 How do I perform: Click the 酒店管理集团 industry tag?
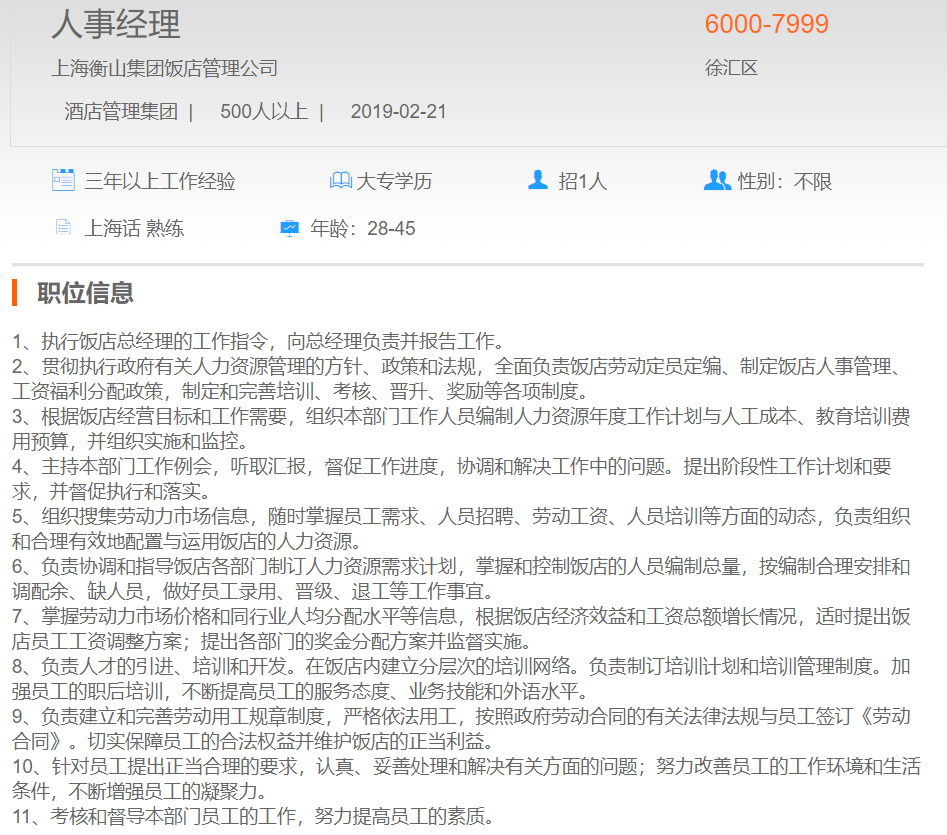coord(121,112)
